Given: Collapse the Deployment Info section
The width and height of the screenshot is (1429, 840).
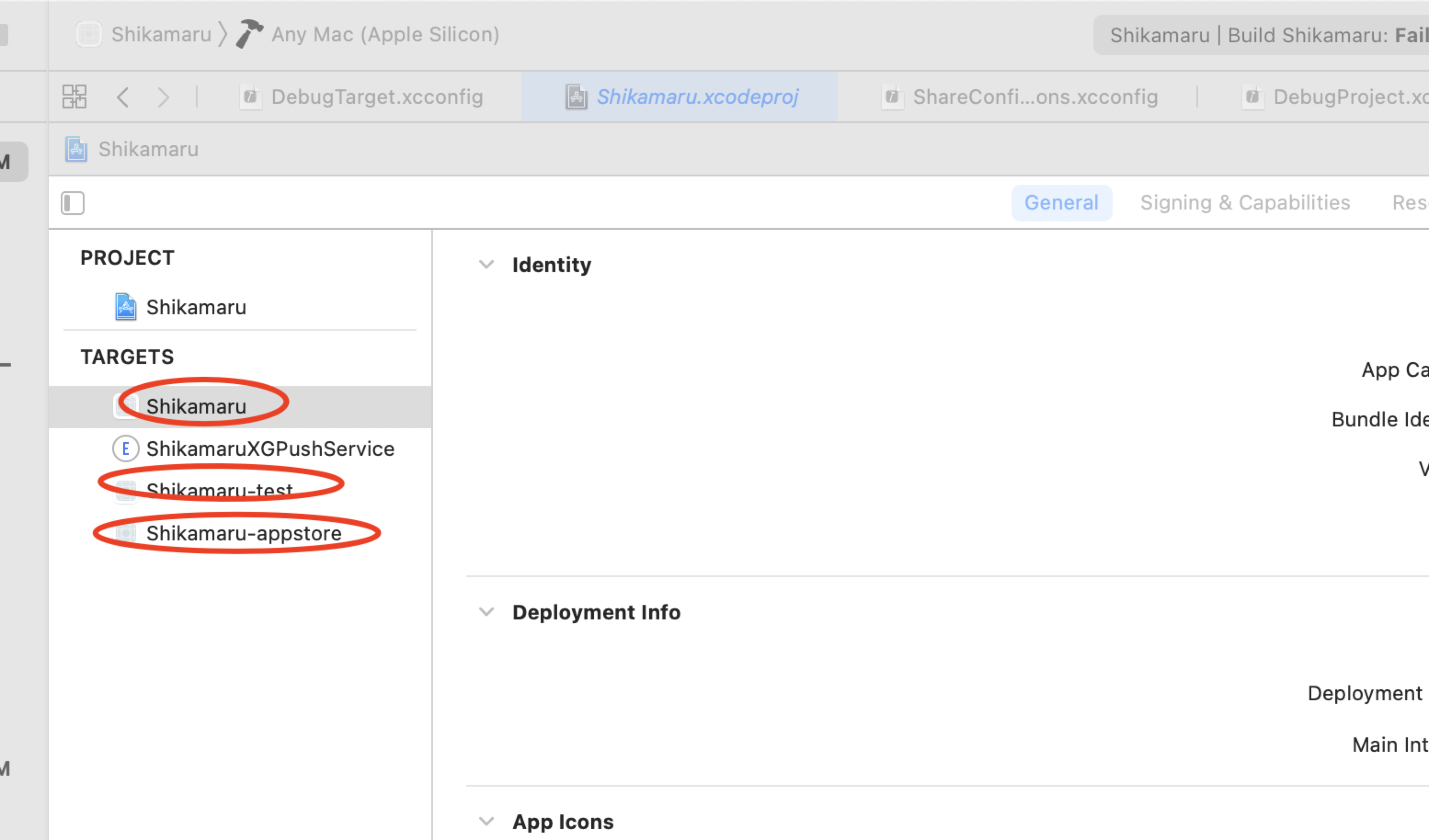Looking at the screenshot, I should coord(486,612).
